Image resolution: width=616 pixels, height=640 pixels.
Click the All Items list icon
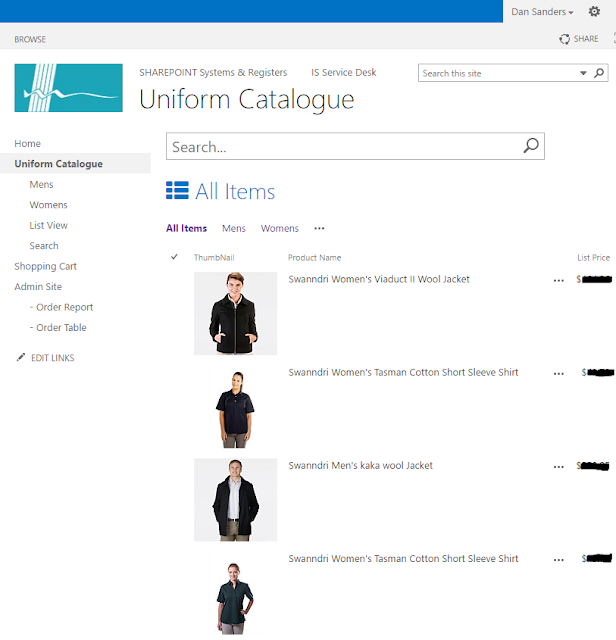coord(177,191)
